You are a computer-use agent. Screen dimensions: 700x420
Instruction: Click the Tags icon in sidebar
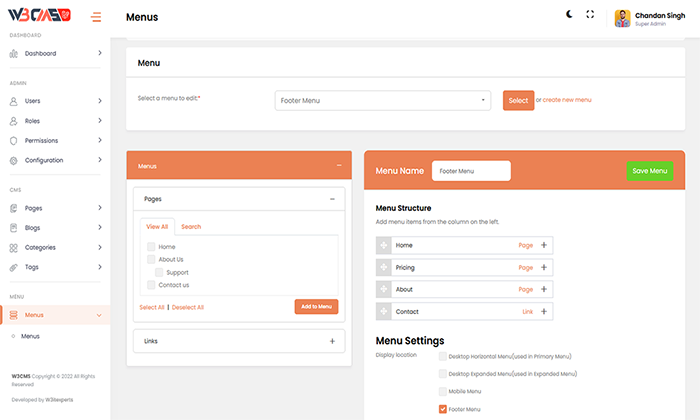[14, 267]
